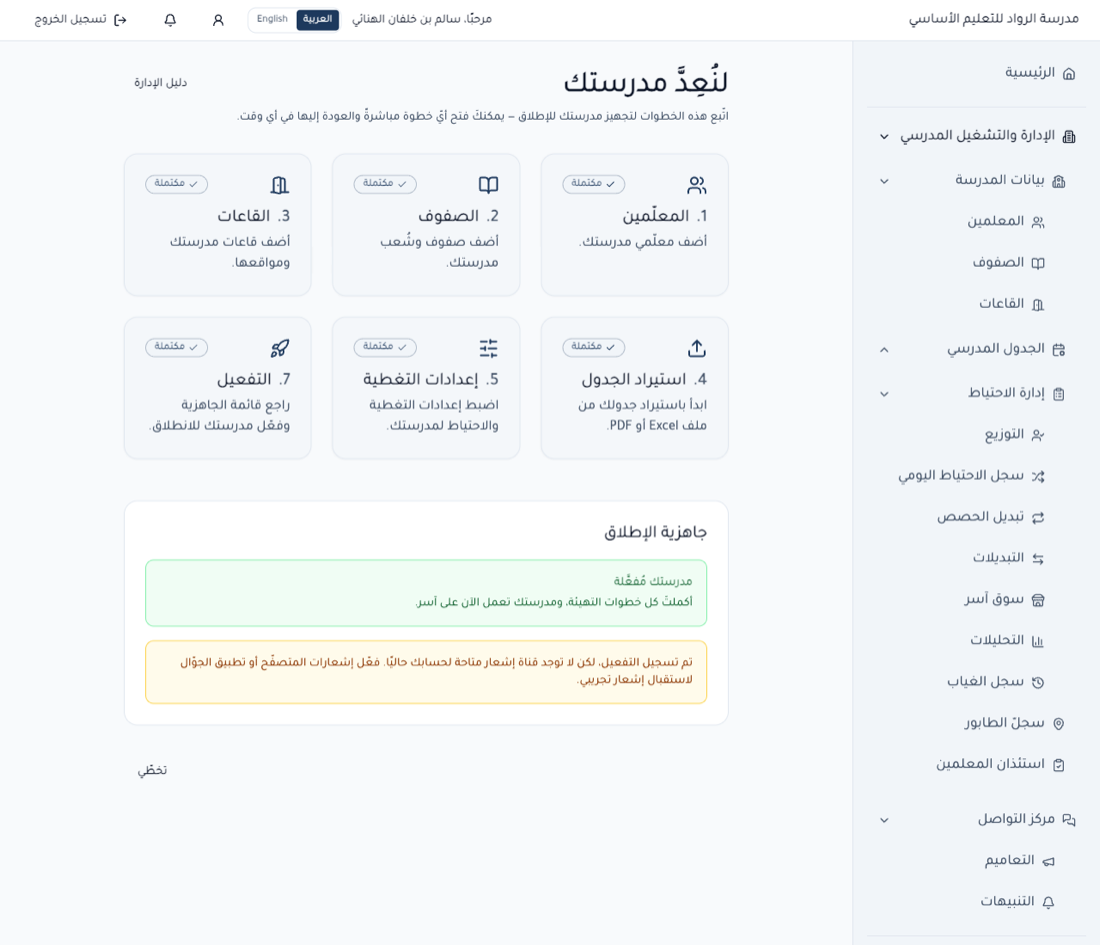1100x945 pixels.
Task: Click the users icon on المعلّمين card
Action: [697, 185]
